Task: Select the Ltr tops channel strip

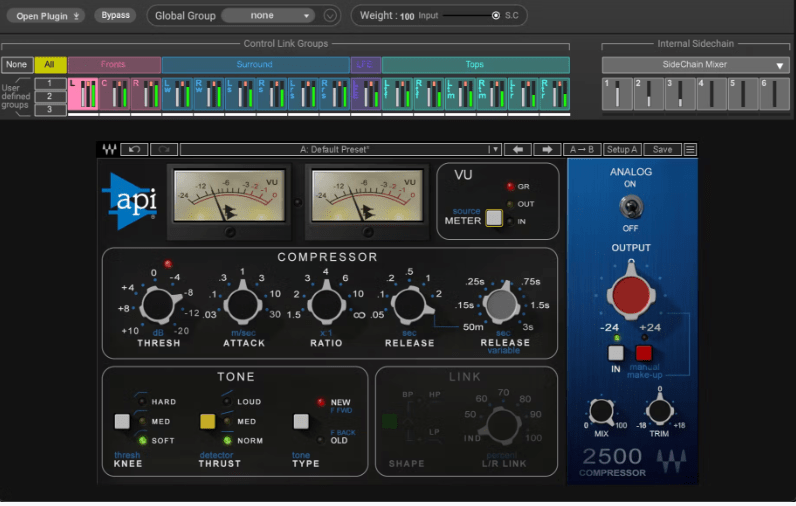Action: click(523, 94)
